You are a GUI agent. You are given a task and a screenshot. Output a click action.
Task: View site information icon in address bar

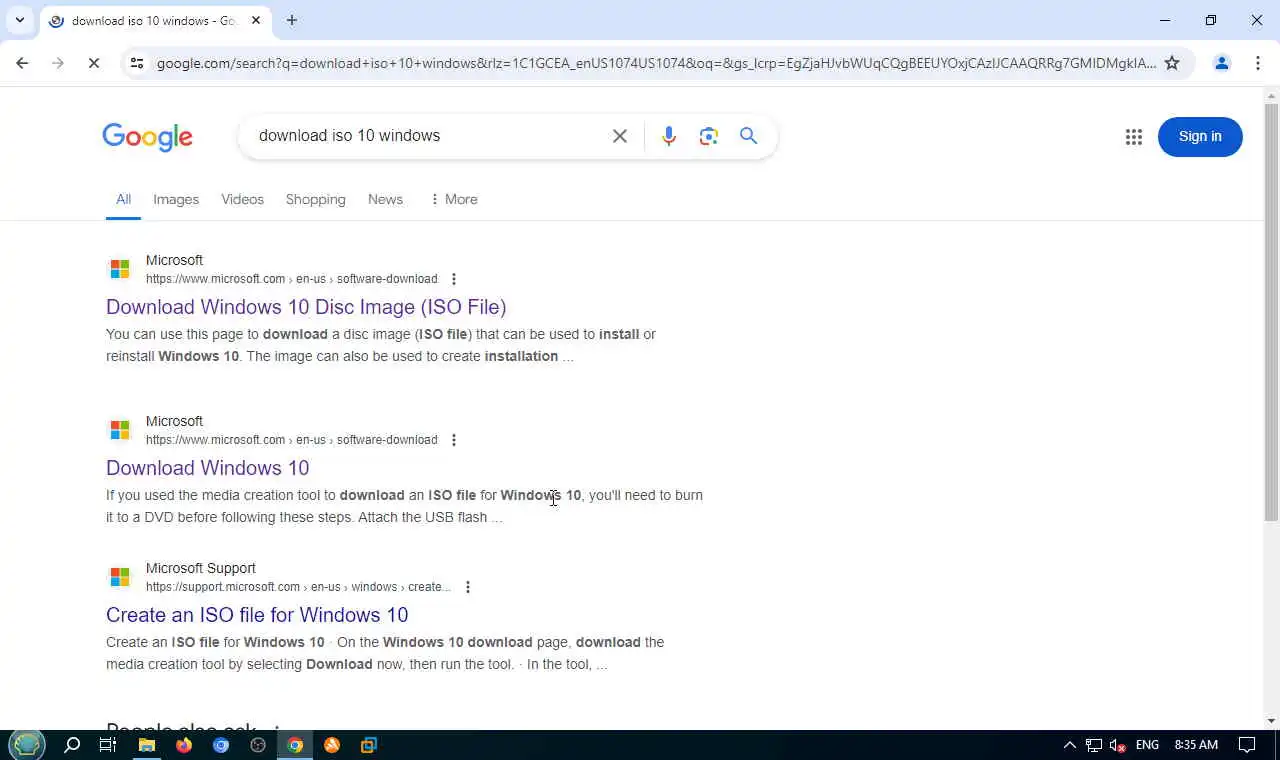[137, 63]
